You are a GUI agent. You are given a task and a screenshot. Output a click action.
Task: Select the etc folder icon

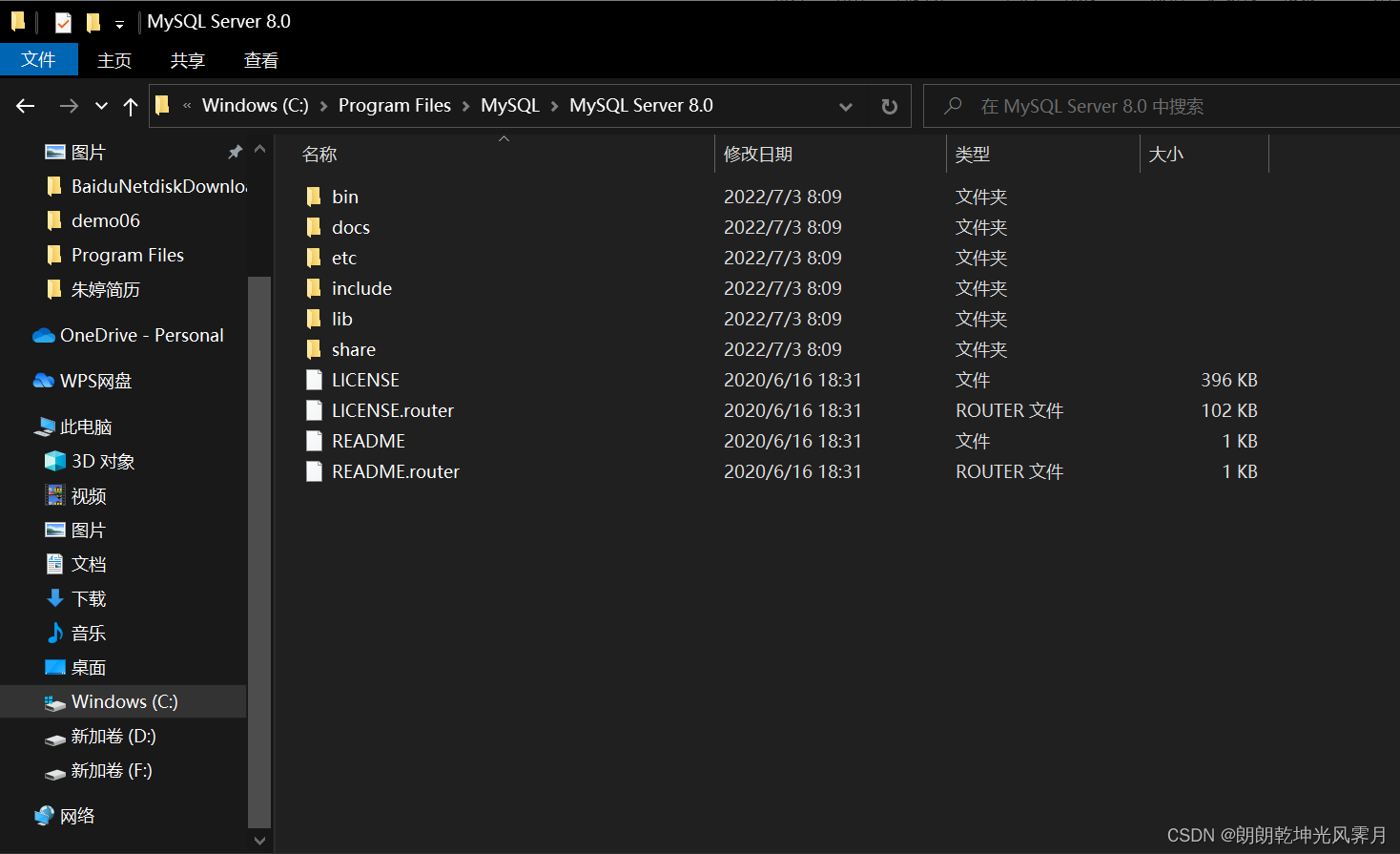click(314, 258)
